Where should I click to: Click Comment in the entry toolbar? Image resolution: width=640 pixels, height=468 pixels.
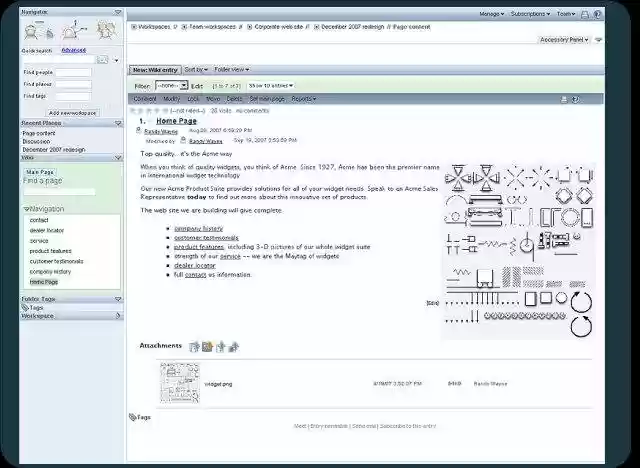click(145, 99)
